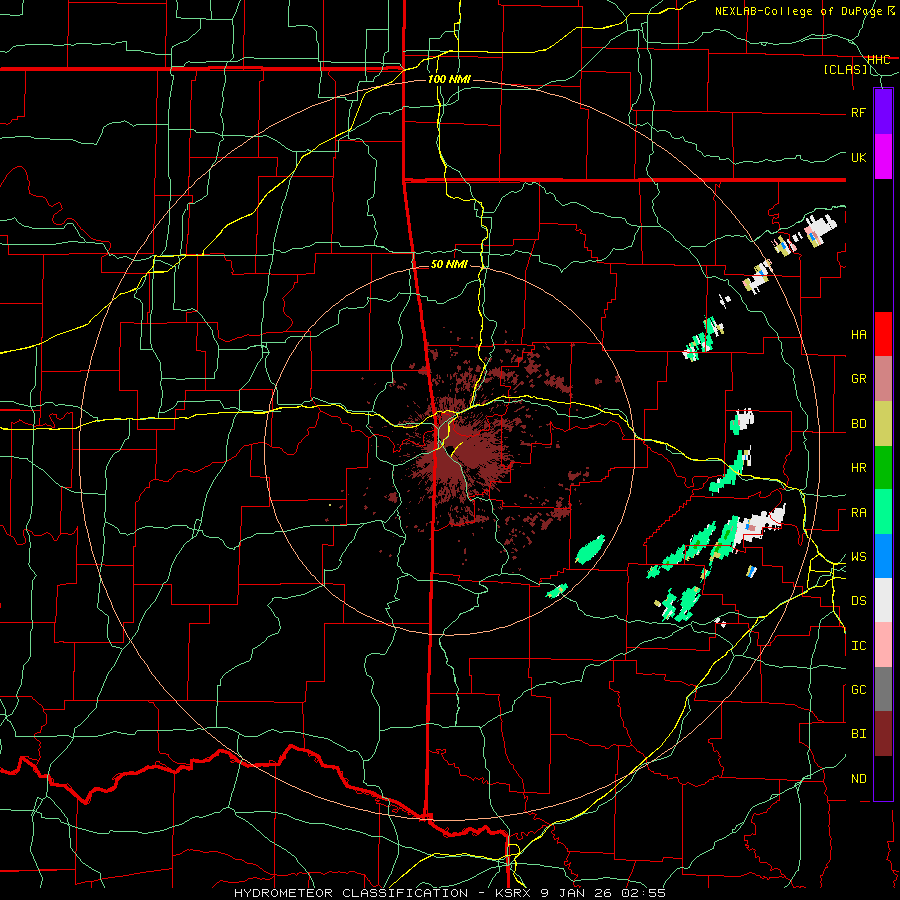
Task: Select the GR graupel color swatch
Action: pyautogui.click(x=883, y=379)
